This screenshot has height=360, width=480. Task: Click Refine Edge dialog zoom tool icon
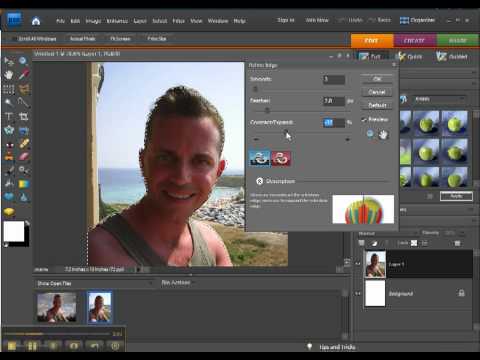tap(370, 134)
